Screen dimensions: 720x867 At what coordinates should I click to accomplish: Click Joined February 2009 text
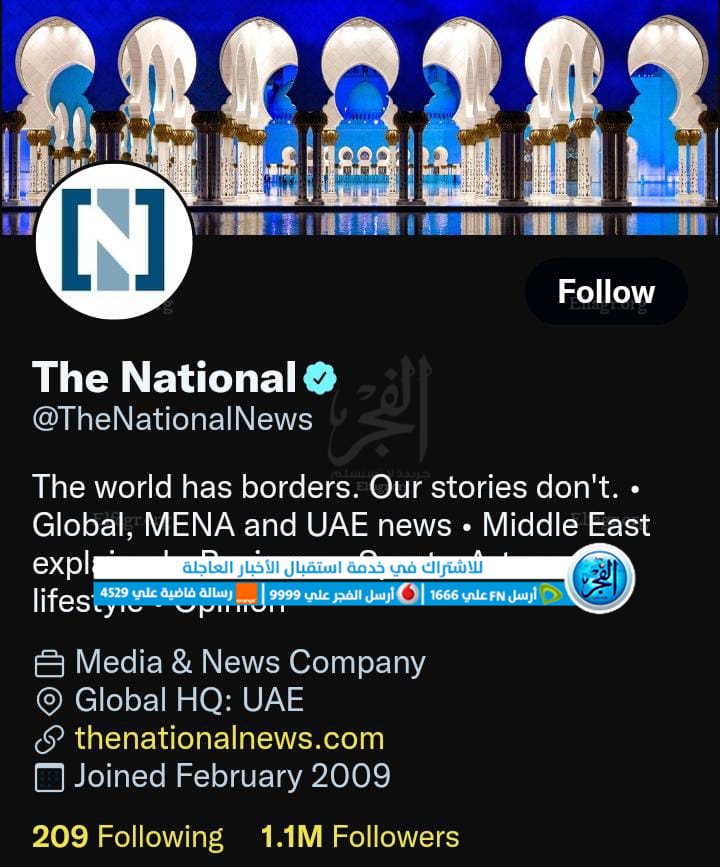(x=232, y=776)
